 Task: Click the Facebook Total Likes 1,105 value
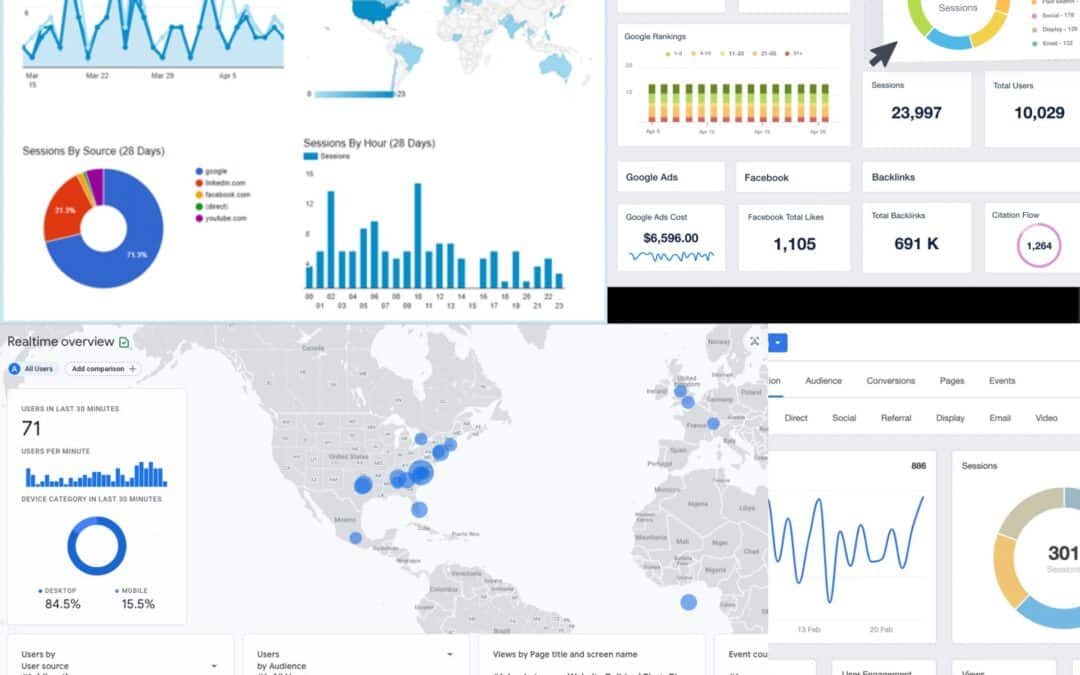pos(794,245)
